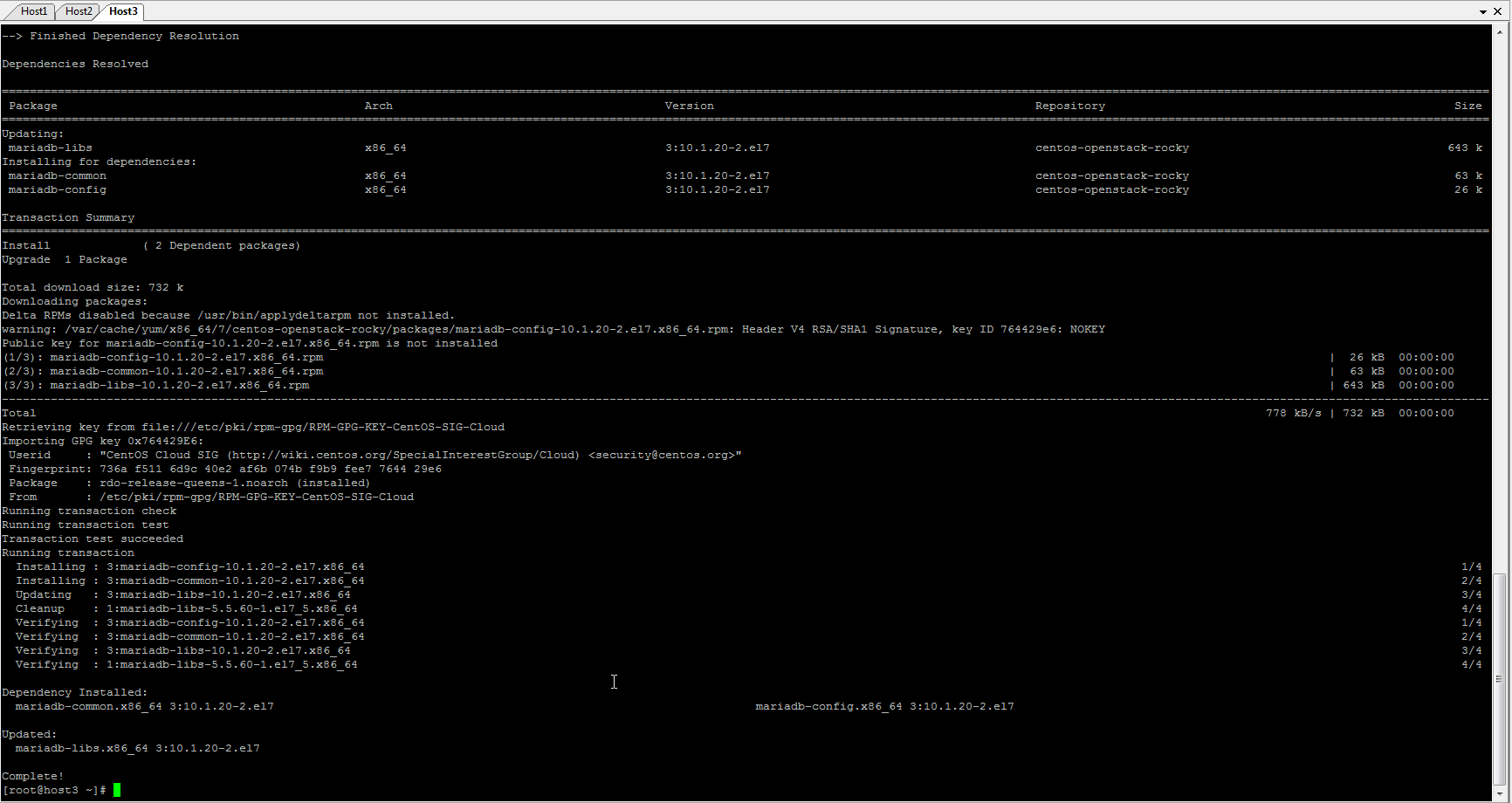Click the 'Repository' column header text
The image size is (1512, 803).
click(x=1070, y=106)
